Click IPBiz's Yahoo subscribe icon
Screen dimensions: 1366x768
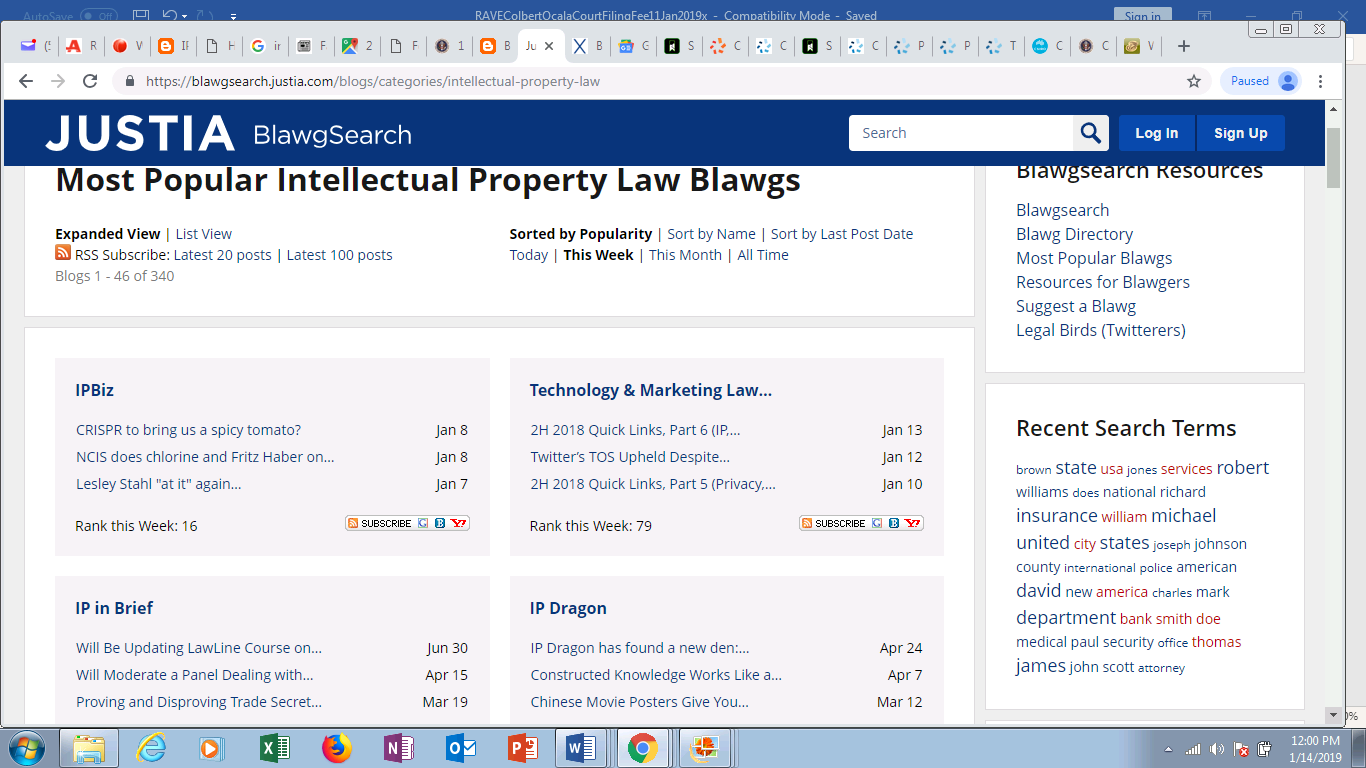click(458, 523)
